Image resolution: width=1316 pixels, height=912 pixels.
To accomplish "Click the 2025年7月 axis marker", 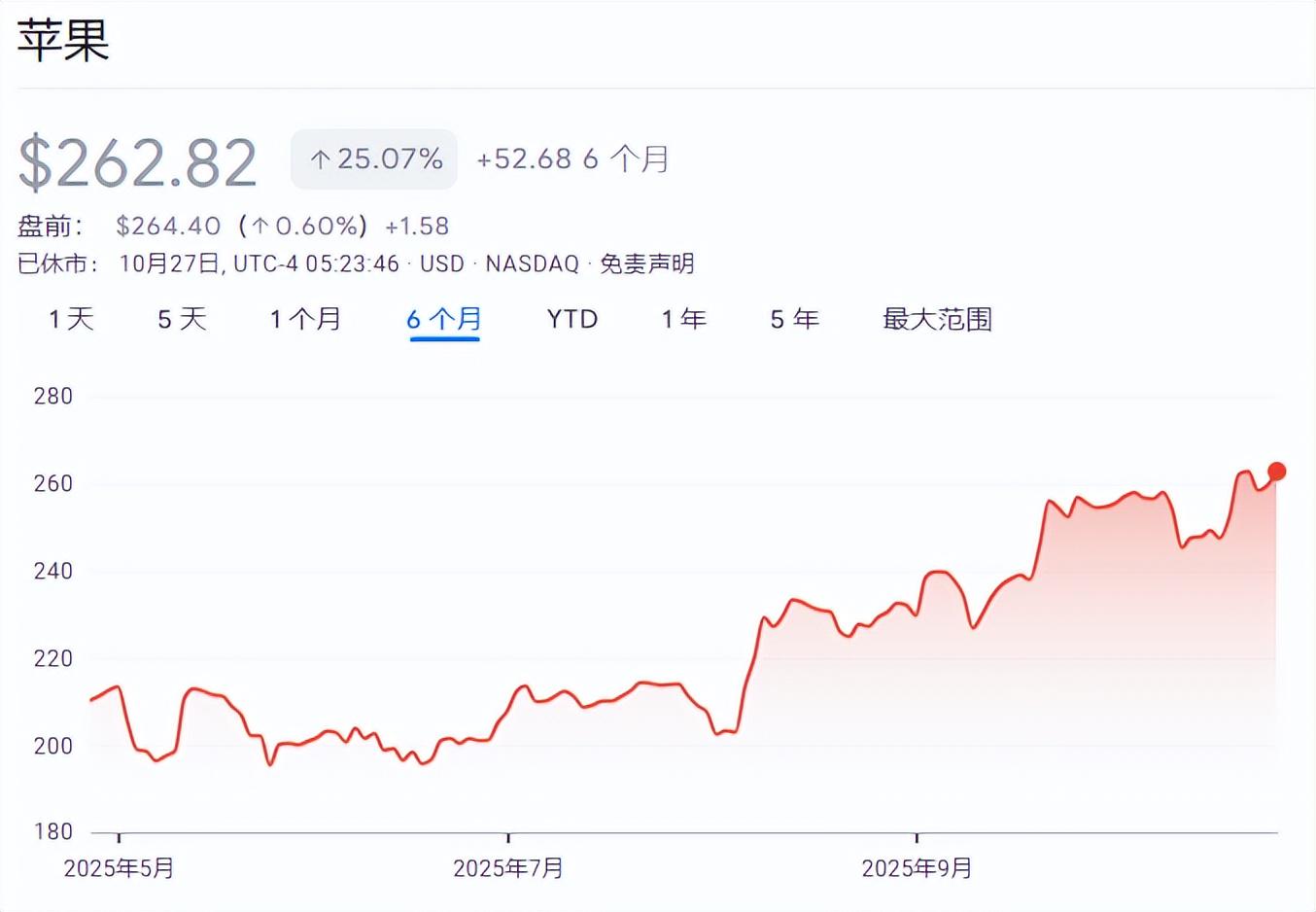I will pos(508,867).
